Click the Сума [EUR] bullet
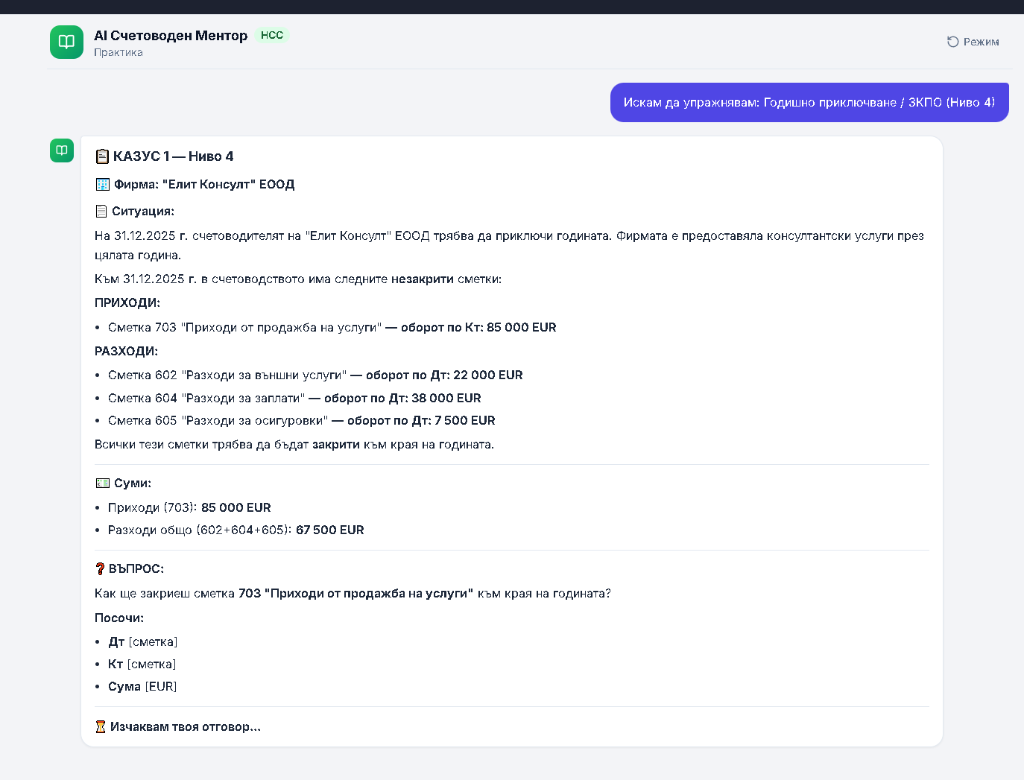Screen dimensions: 1024x780 (x=142, y=687)
